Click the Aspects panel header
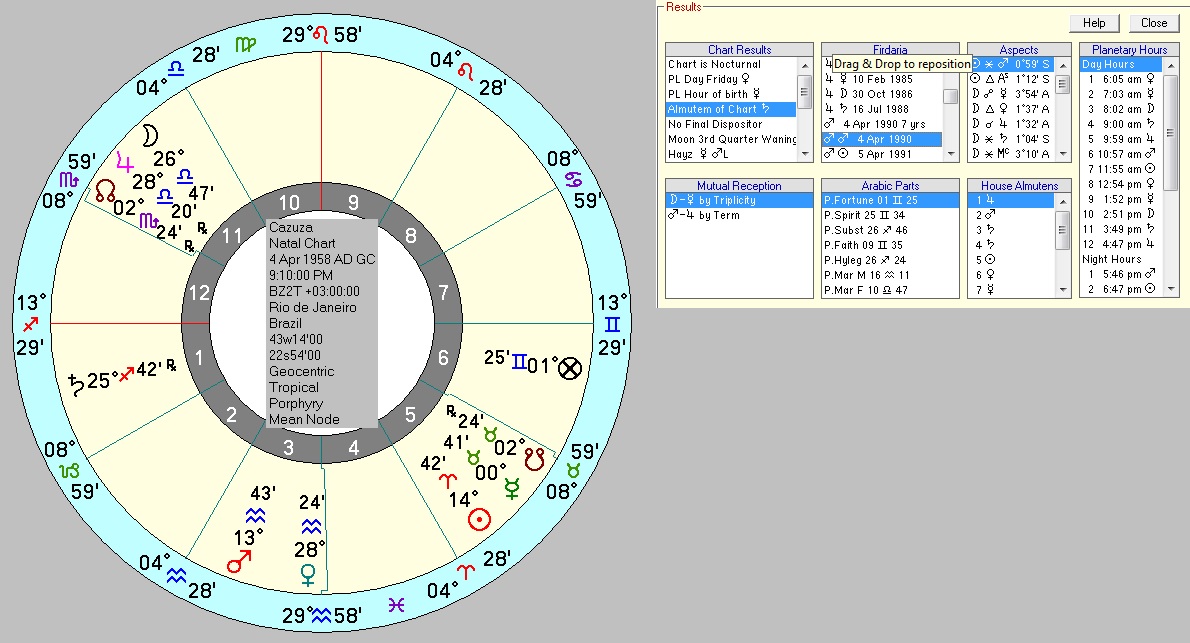Viewport: 1190px width, 643px height. point(1018,49)
